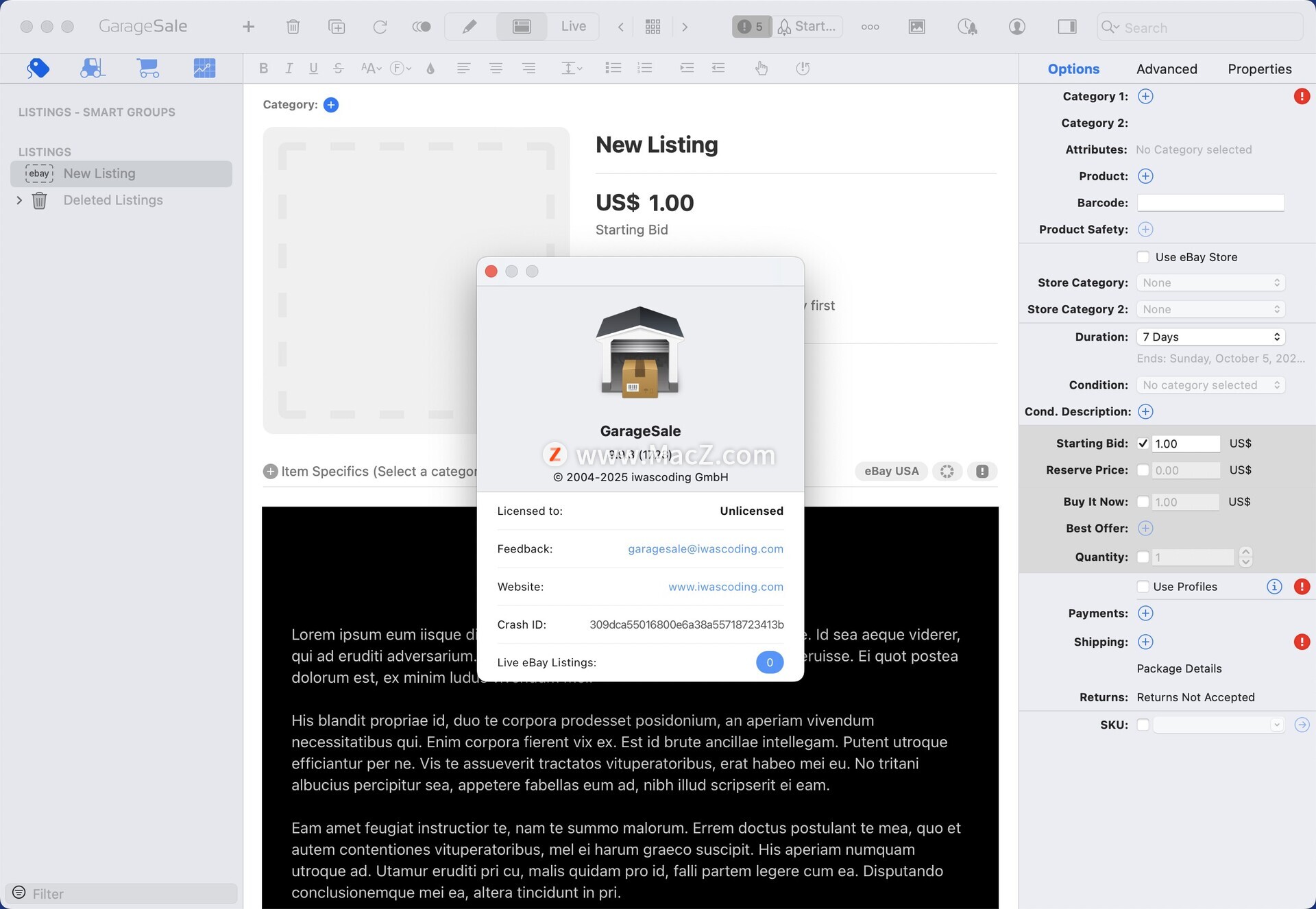Image resolution: width=1316 pixels, height=909 pixels.
Task: Open the shopping cart orders section
Action: (x=147, y=68)
